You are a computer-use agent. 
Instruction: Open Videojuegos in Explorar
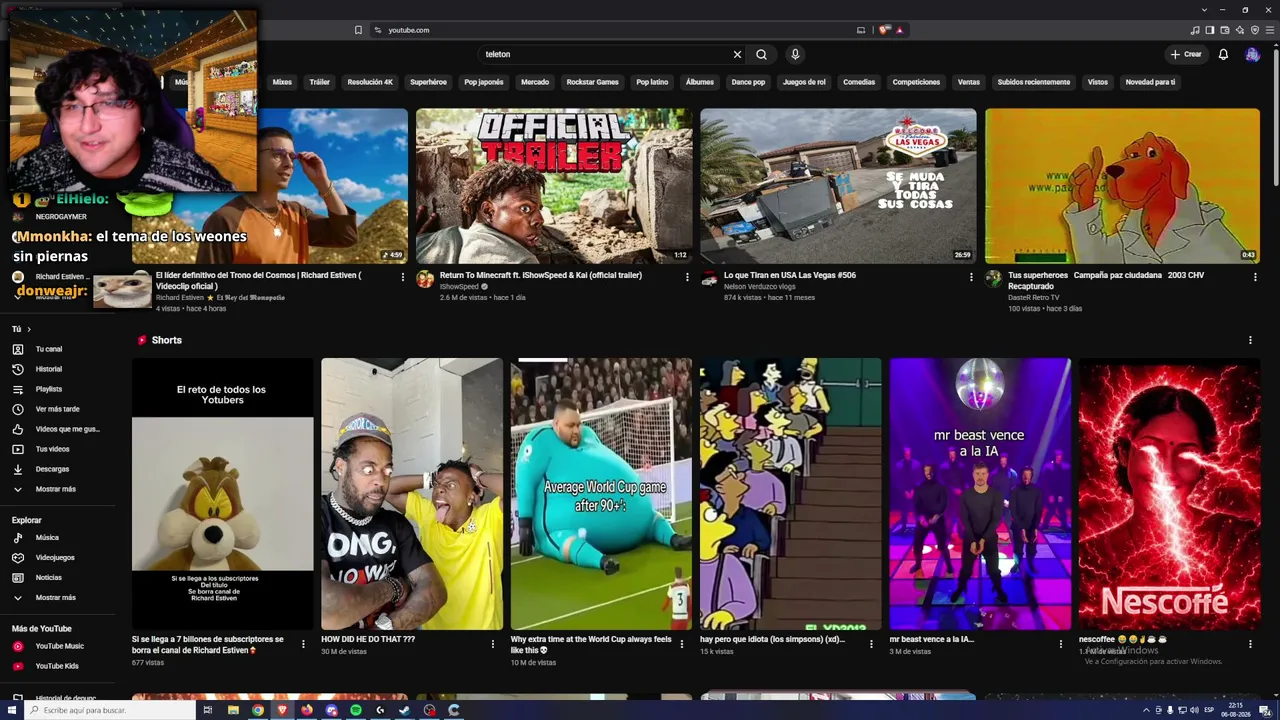point(57,558)
